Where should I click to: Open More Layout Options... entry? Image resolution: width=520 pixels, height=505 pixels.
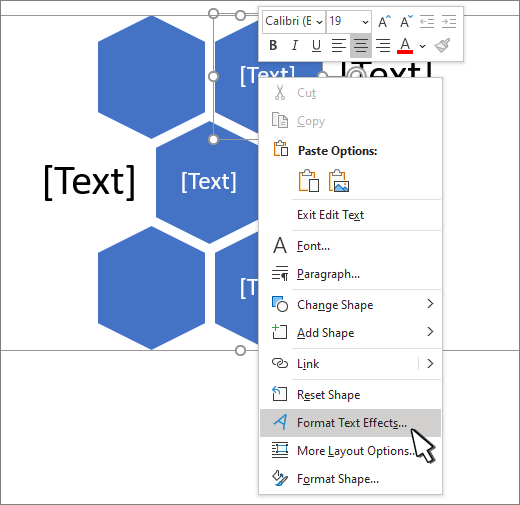pos(350,451)
